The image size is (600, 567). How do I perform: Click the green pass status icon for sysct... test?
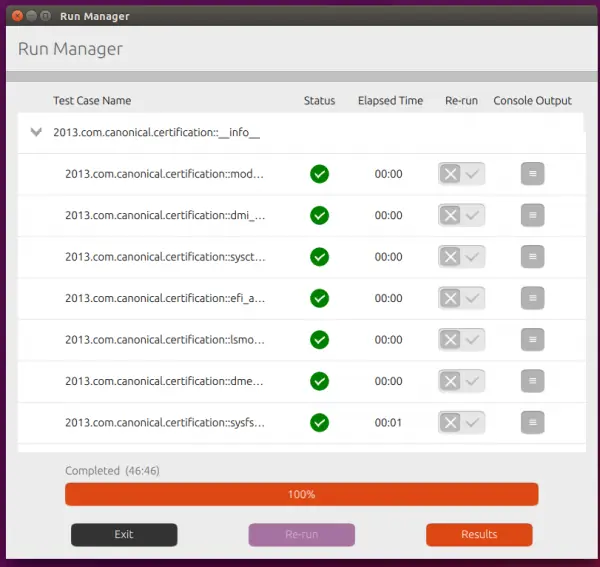[x=320, y=257]
